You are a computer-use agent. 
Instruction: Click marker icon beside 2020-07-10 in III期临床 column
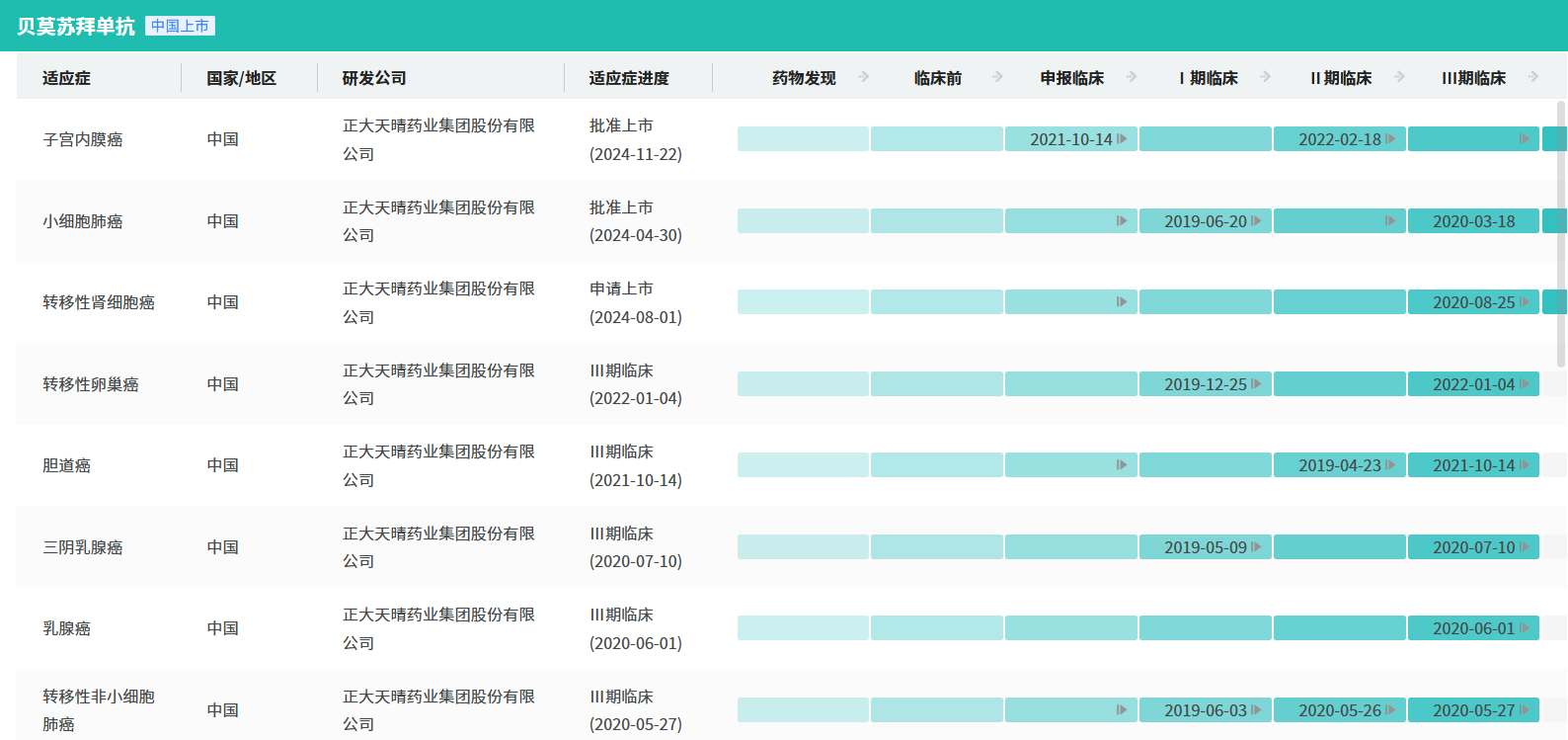[1525, 547]
